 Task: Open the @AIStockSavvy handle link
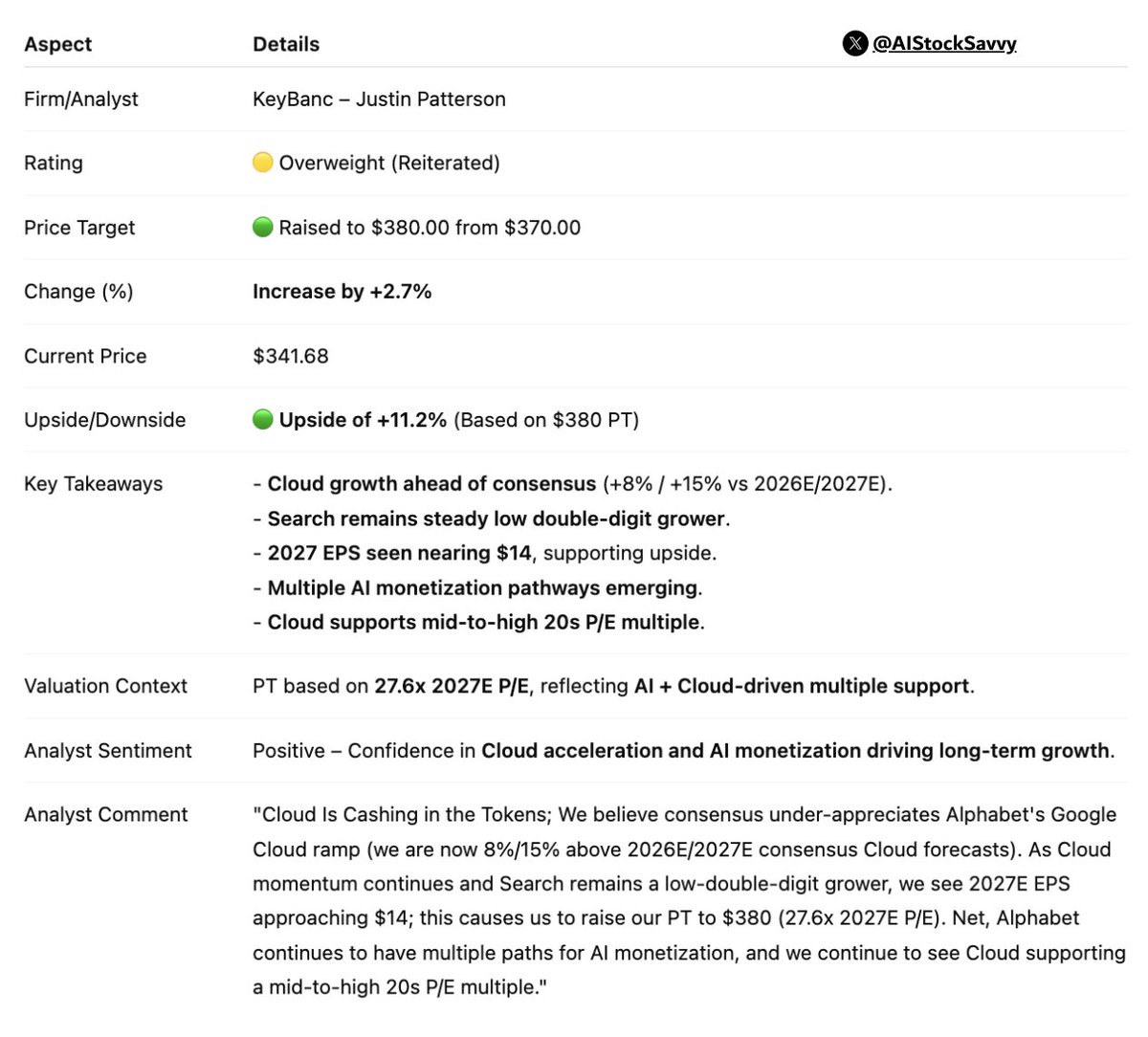(x=944, y=43)
